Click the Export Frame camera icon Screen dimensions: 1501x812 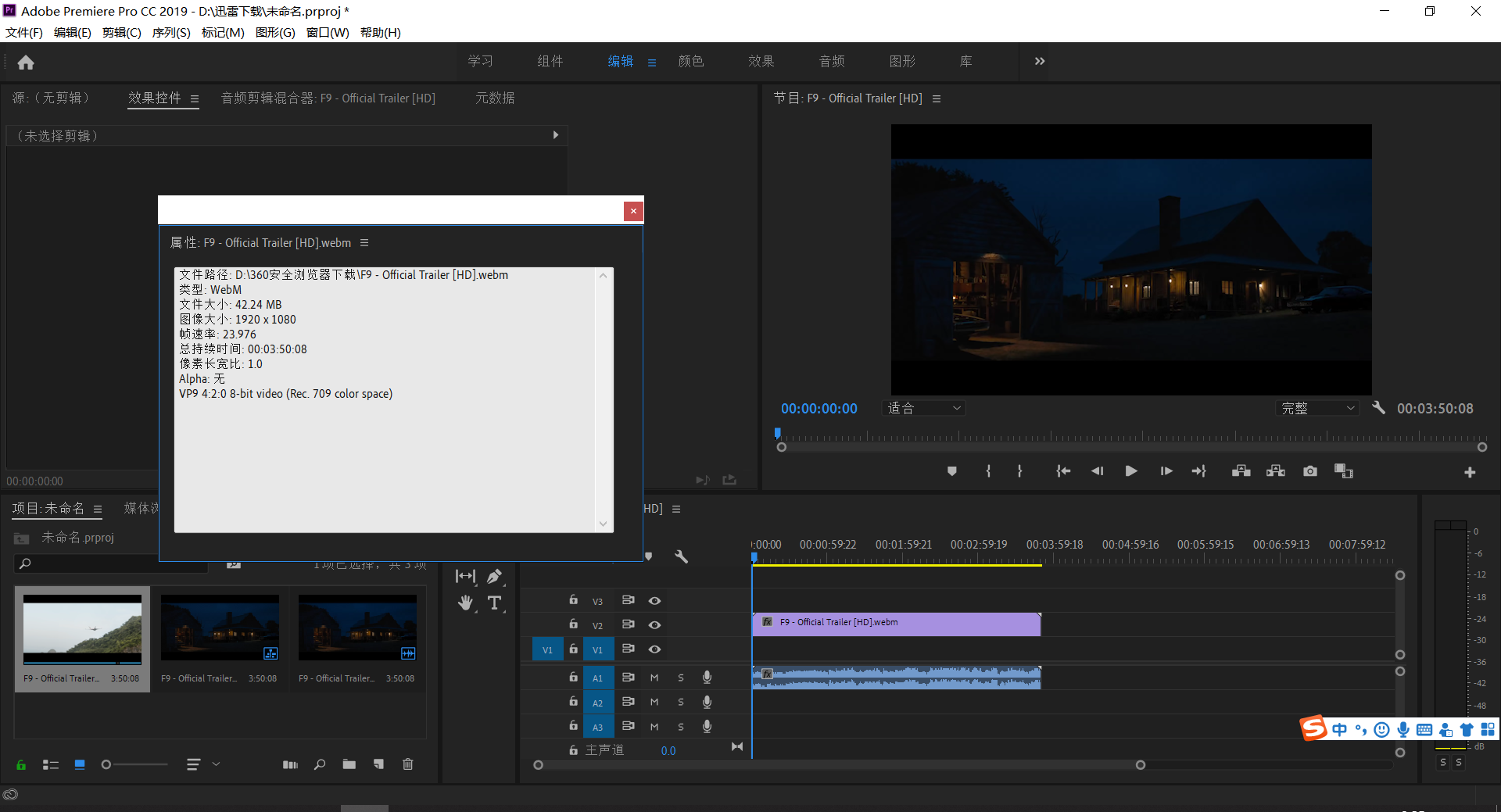click(1309, 471)
